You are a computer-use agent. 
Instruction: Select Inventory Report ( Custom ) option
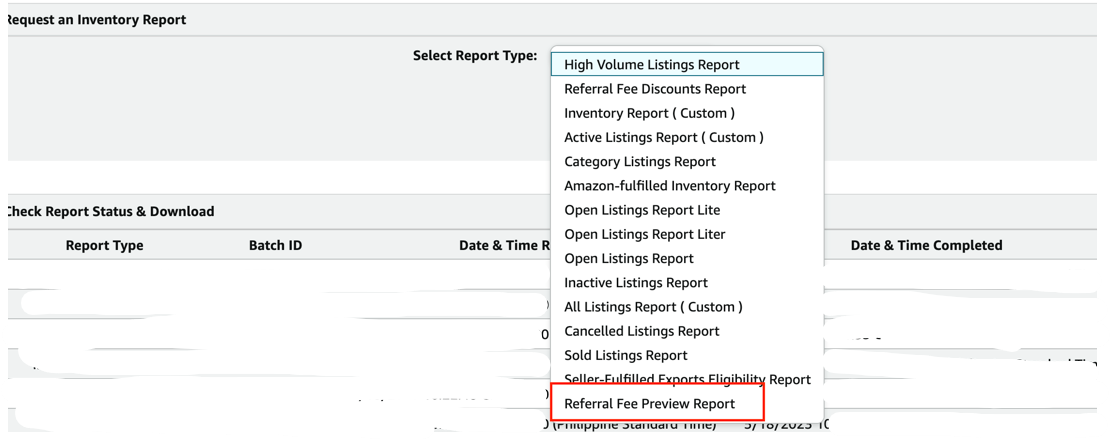pyautogui.click(x=687, y=113)
